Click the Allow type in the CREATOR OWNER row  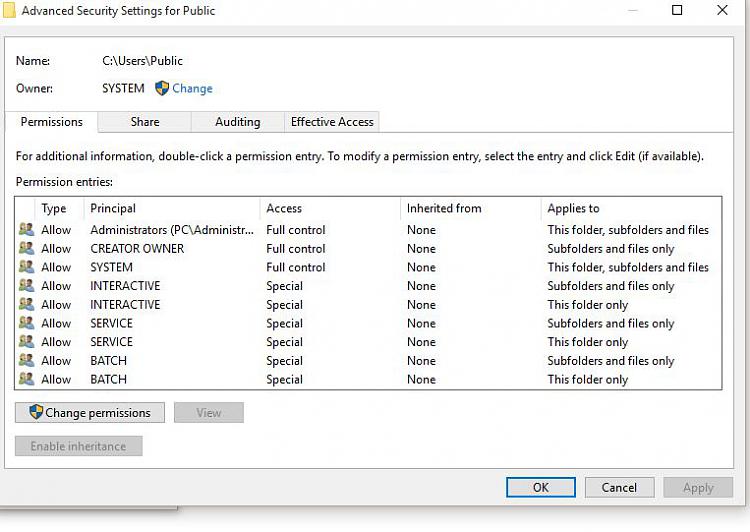56,249
